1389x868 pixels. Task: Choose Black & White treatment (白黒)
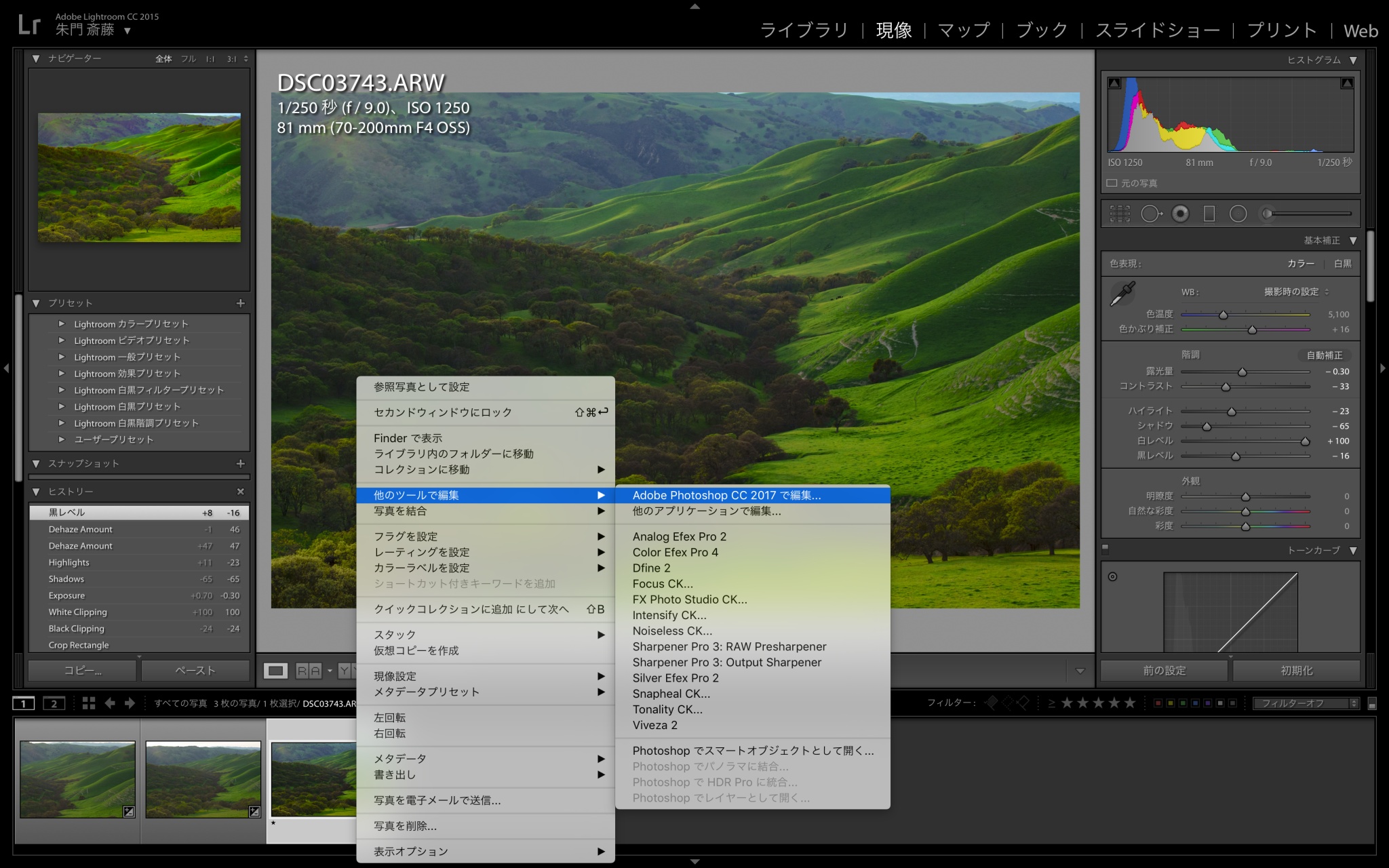(x=1342, y=263)
